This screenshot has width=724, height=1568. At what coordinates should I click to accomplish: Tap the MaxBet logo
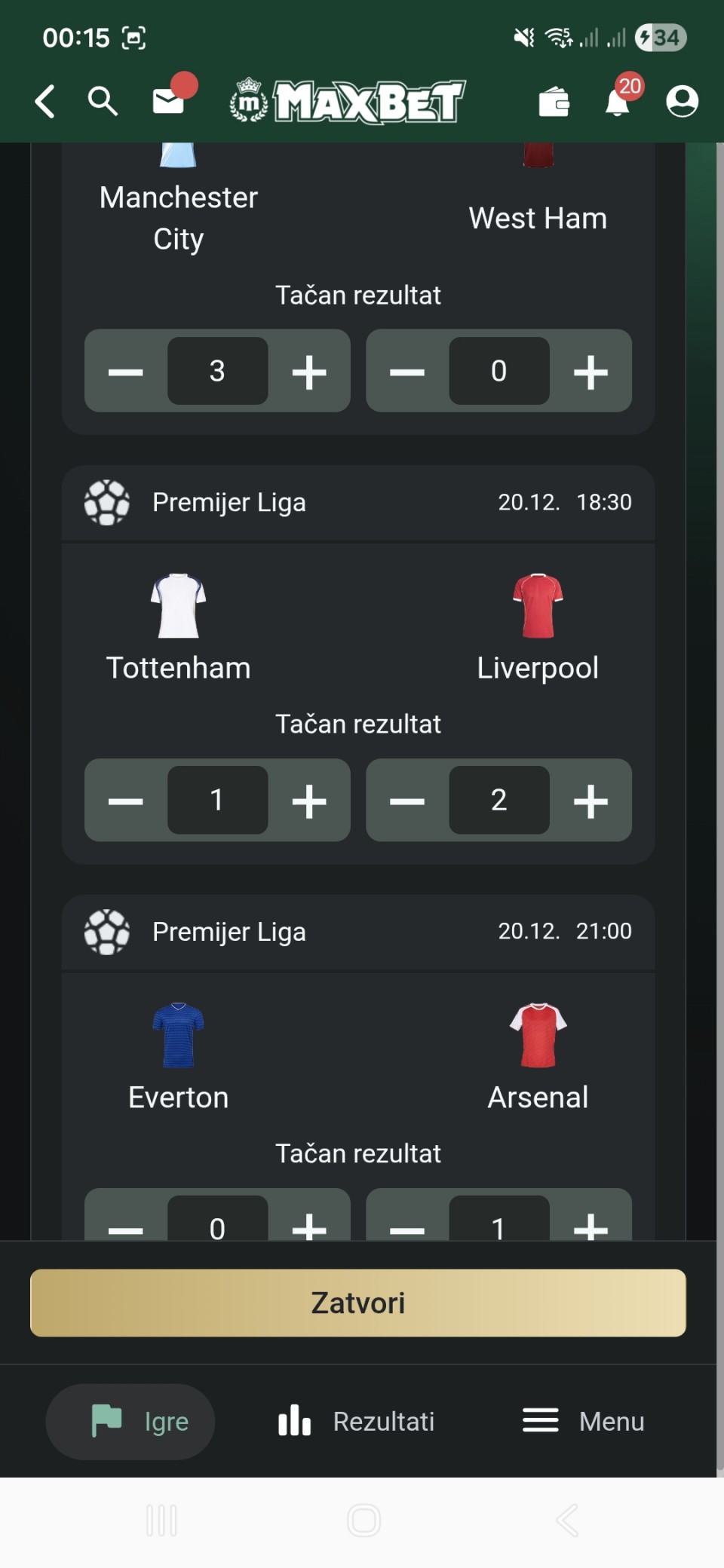pyautogui.click(x=348, y=101)
